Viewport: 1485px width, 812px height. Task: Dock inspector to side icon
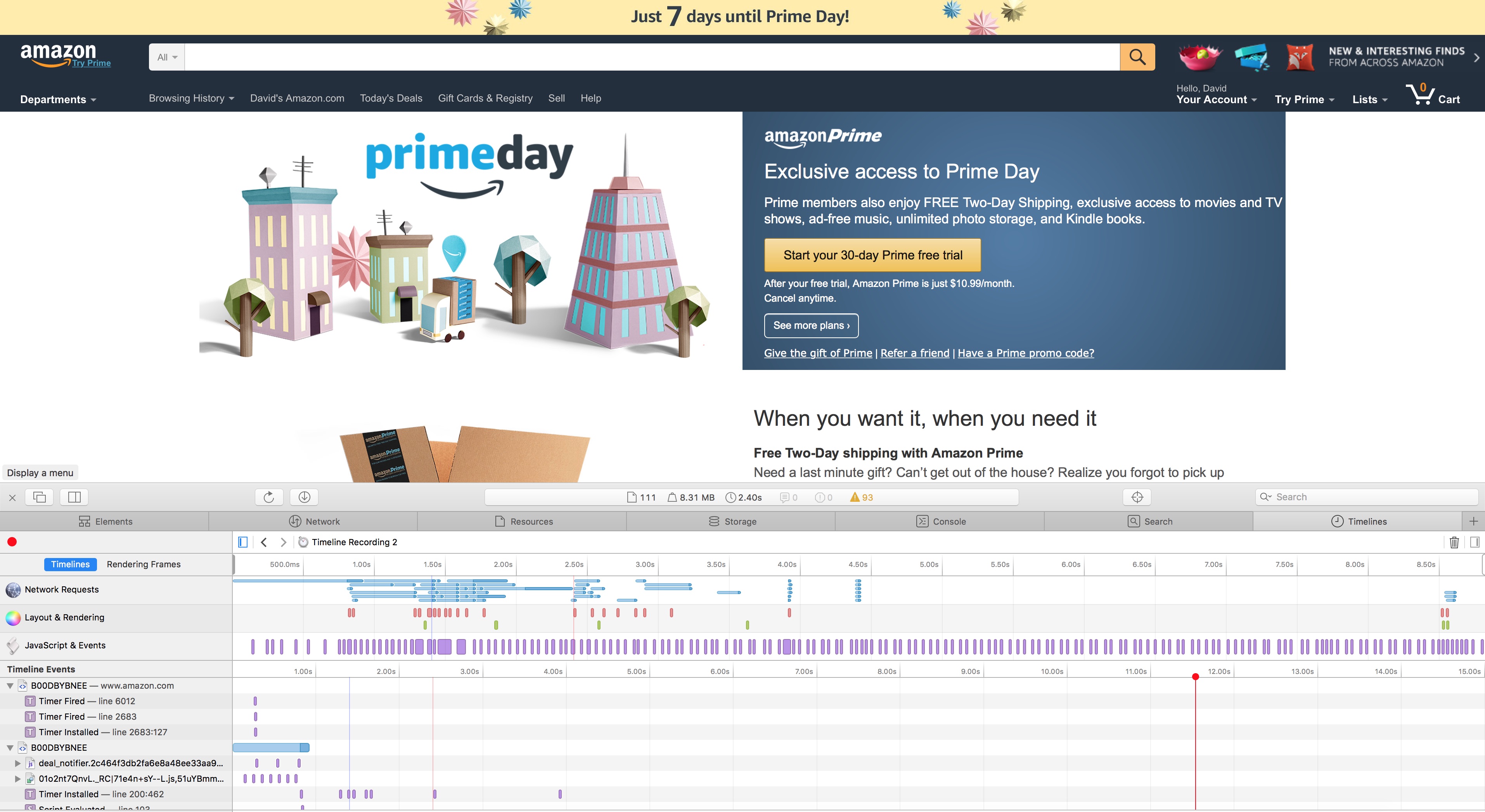click(74, 497)
